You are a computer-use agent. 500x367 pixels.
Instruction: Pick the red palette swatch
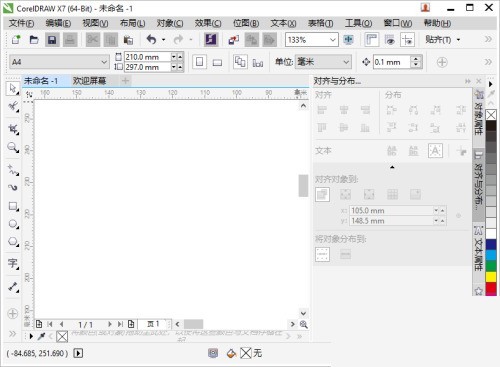coord(491,288)
